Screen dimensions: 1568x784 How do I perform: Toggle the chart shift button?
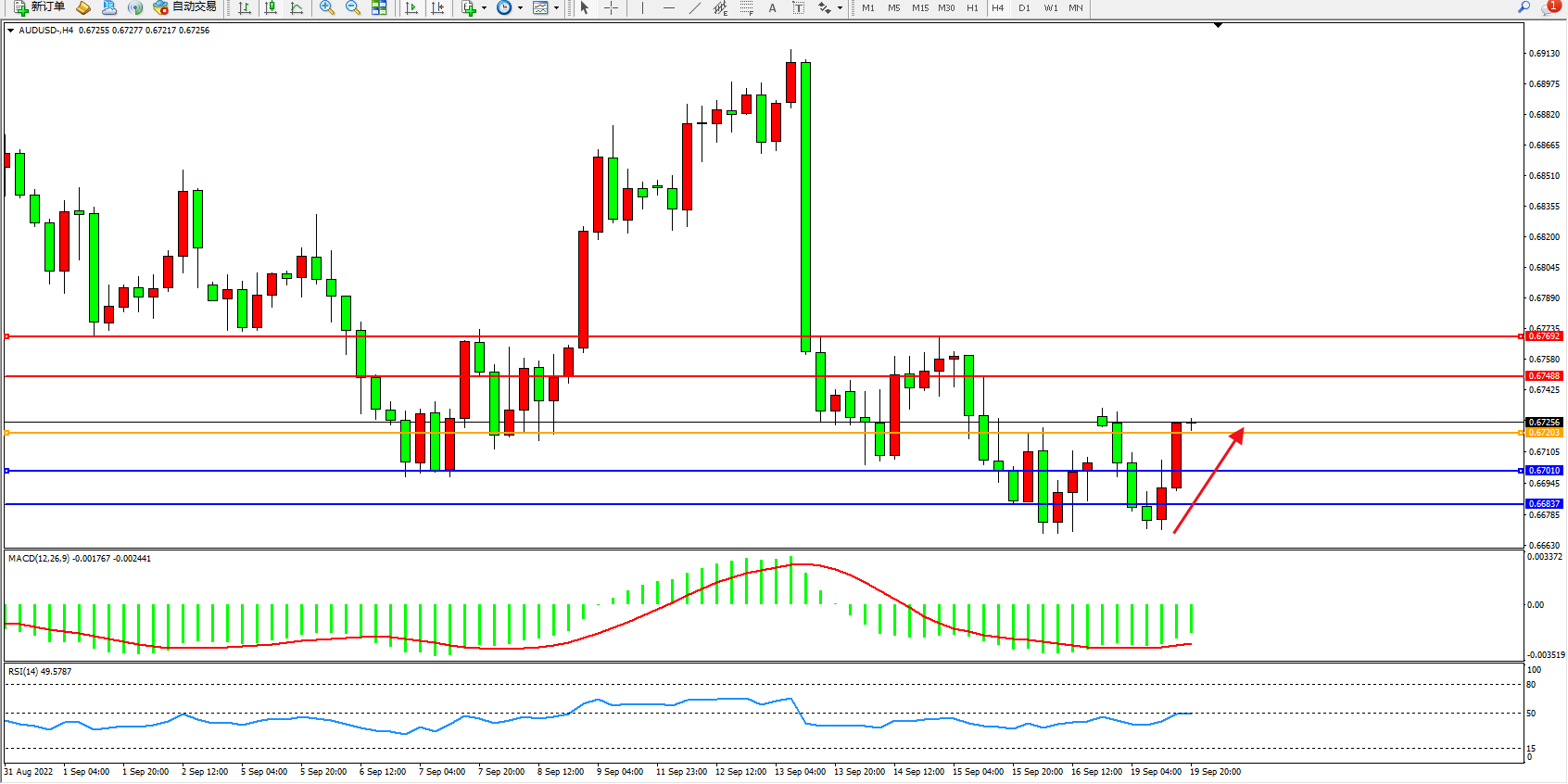pyautogui.click(x=437, y=7)
